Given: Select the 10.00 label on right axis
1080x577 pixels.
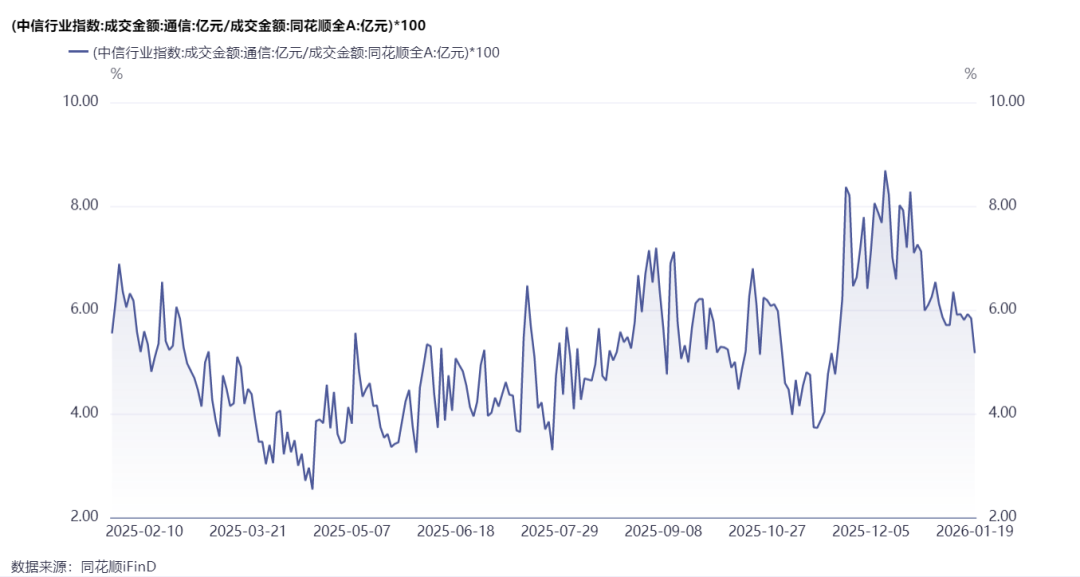Looking at the screenshot, I should [x=1006, y=101].
